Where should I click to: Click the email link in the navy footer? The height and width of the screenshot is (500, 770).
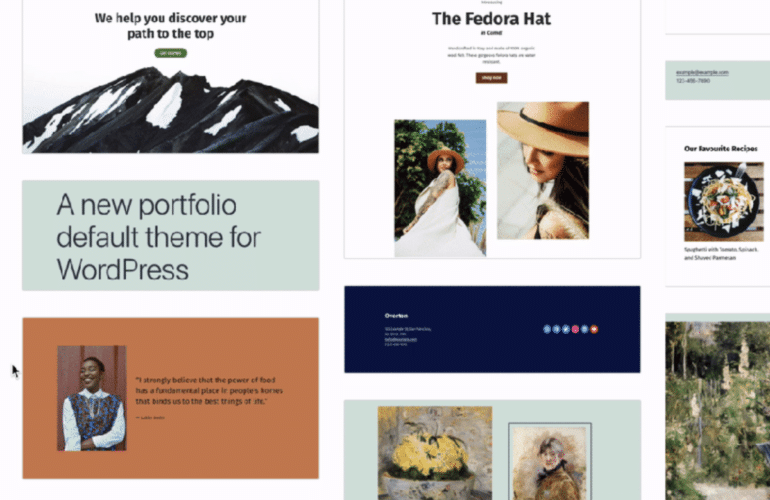401,339
